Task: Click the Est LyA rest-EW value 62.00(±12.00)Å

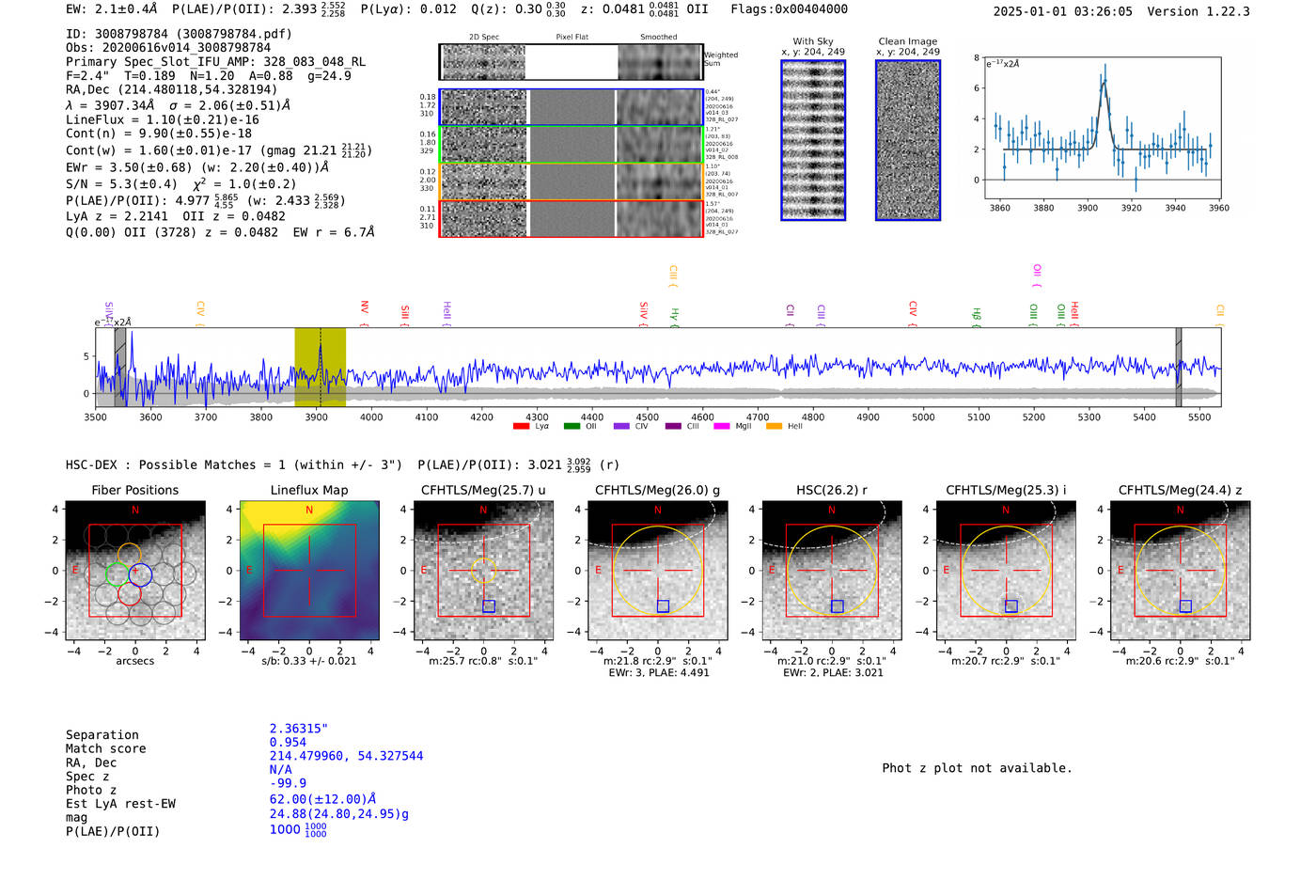Action: pyautogui.click(x=322, y=799)
